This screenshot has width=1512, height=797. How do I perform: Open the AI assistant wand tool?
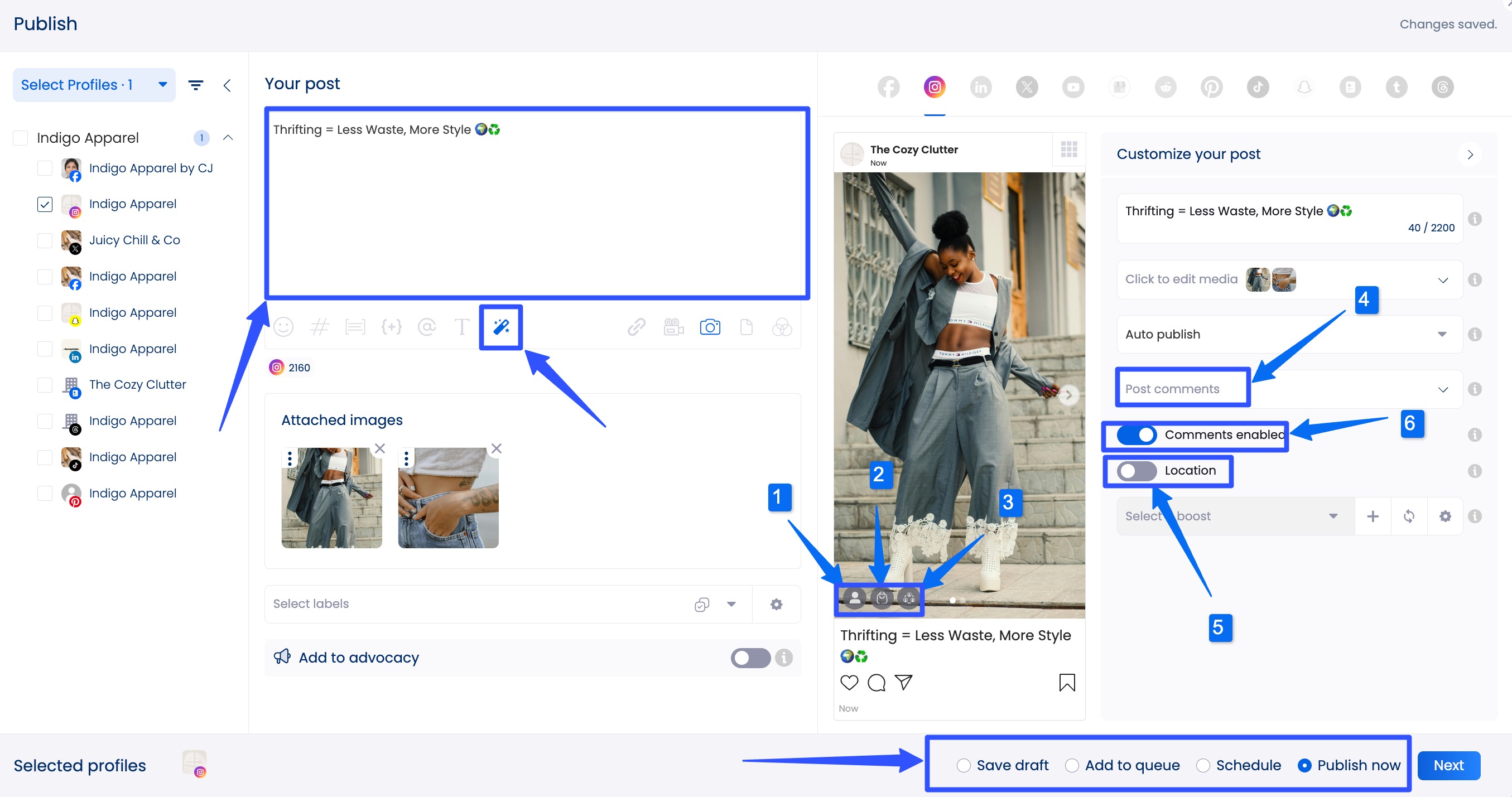click(500, 327)
